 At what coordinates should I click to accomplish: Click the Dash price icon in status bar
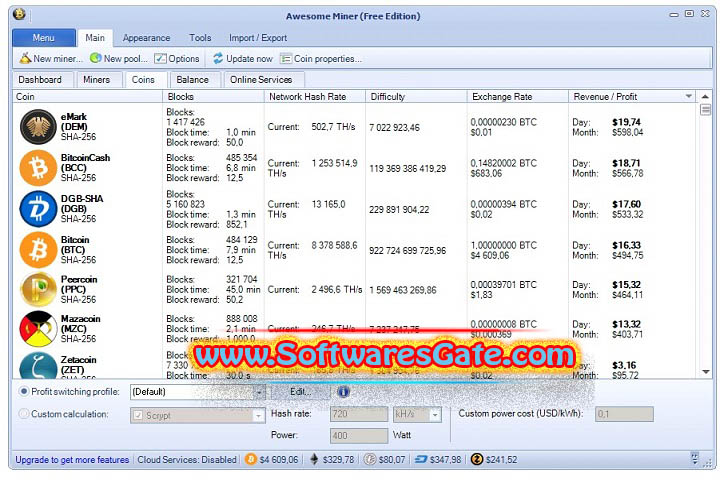pos(421,459)
